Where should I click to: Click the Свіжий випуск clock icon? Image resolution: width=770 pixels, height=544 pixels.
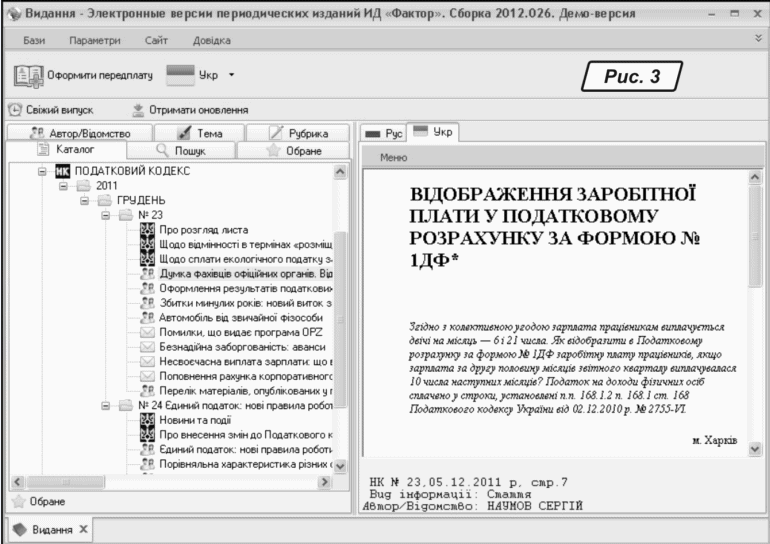(15, 110)
